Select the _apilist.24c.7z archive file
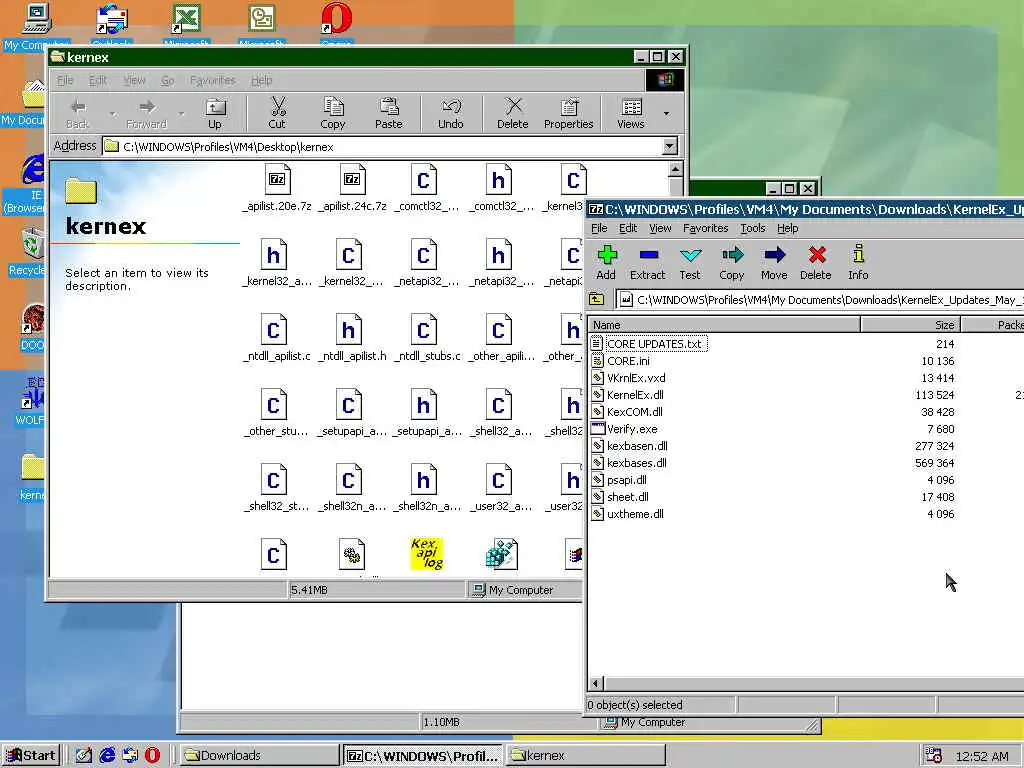Screen dimensions: 1024x768 coord(352,188)
